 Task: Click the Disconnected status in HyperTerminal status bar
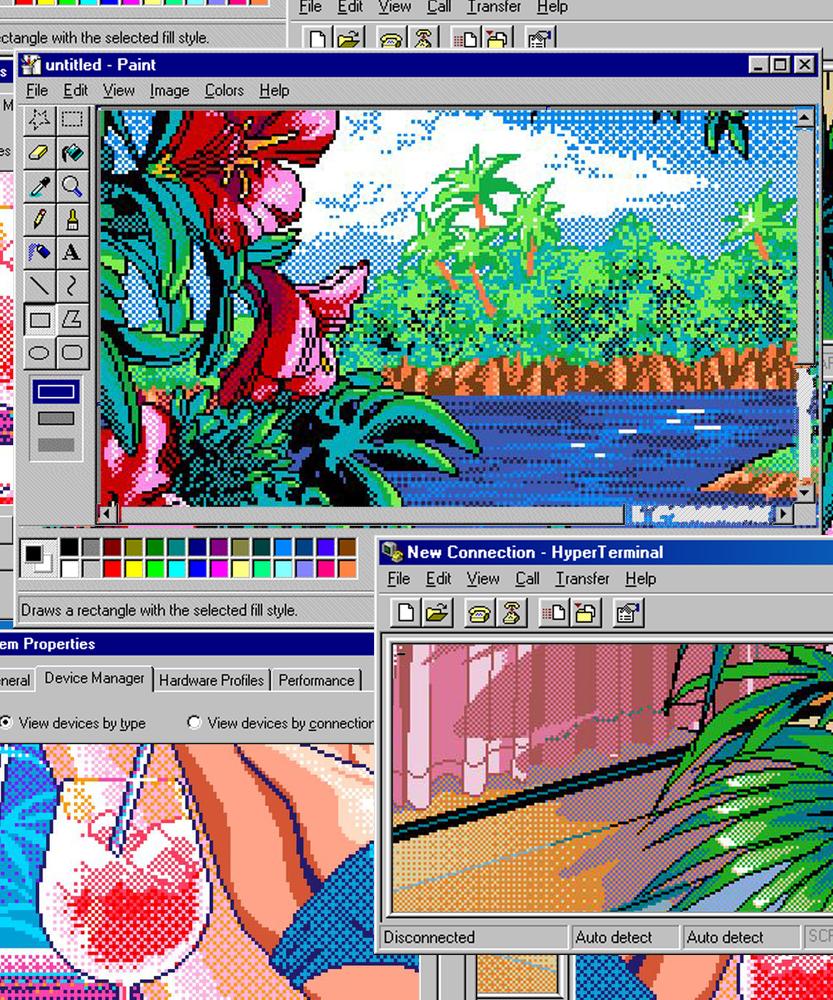(x=473, y=937)
